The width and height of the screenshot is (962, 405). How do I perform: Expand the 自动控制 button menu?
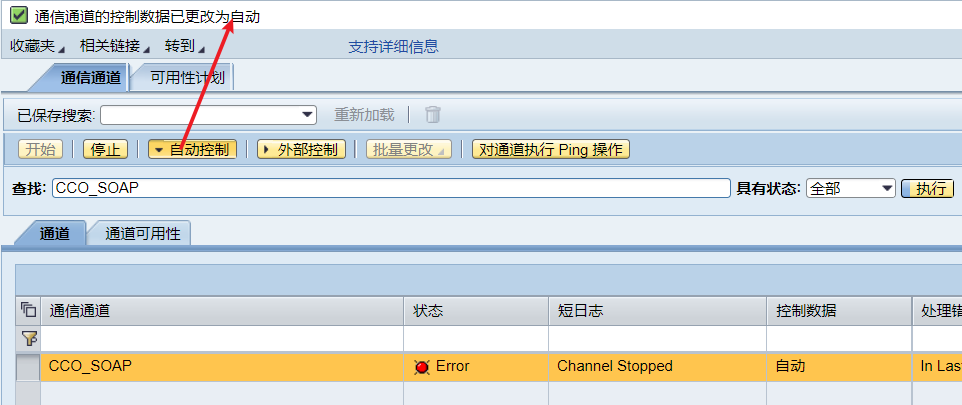[193, 149]
